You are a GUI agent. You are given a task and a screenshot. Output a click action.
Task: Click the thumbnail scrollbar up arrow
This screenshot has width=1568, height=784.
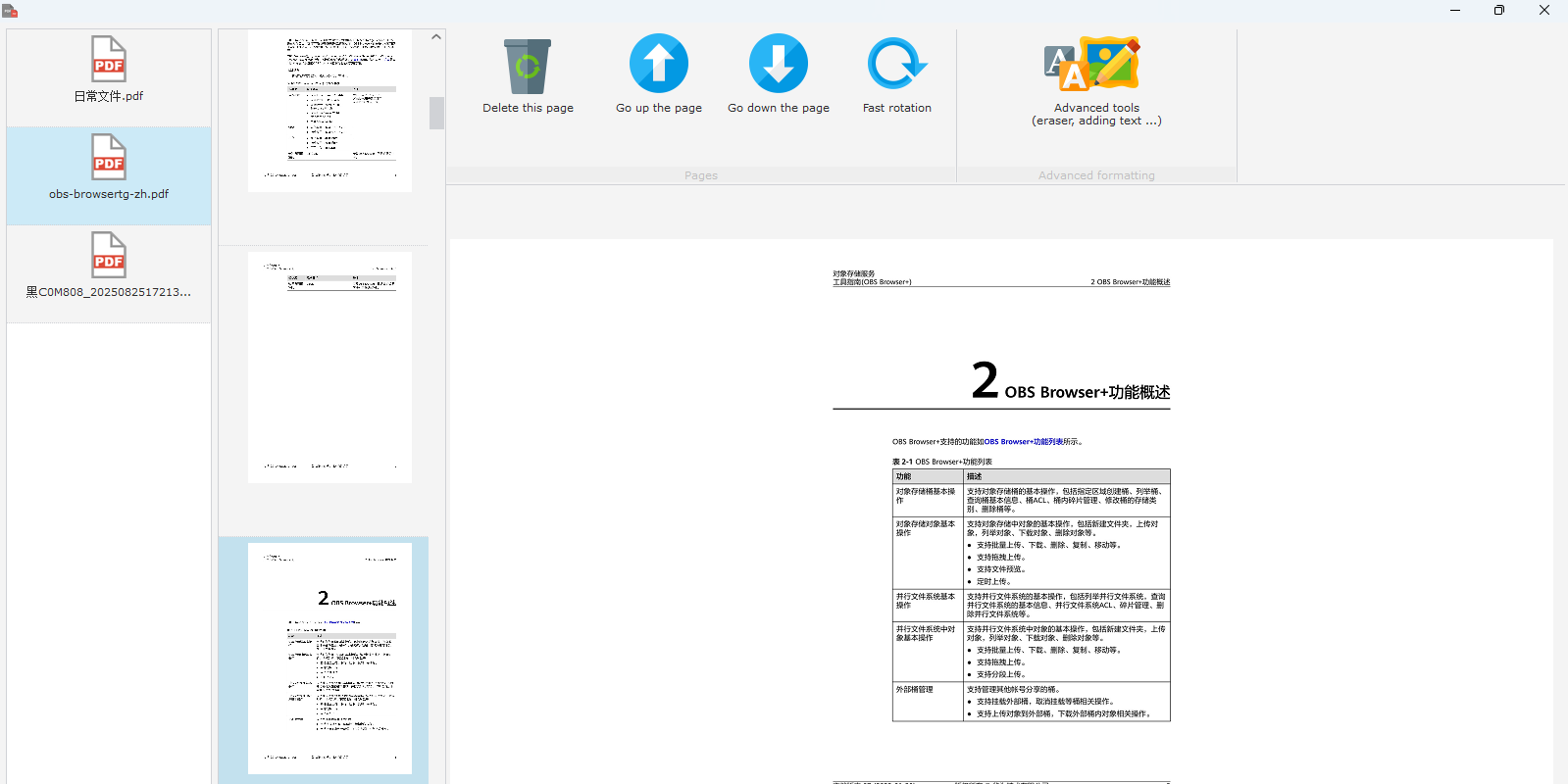coord(436,36)
